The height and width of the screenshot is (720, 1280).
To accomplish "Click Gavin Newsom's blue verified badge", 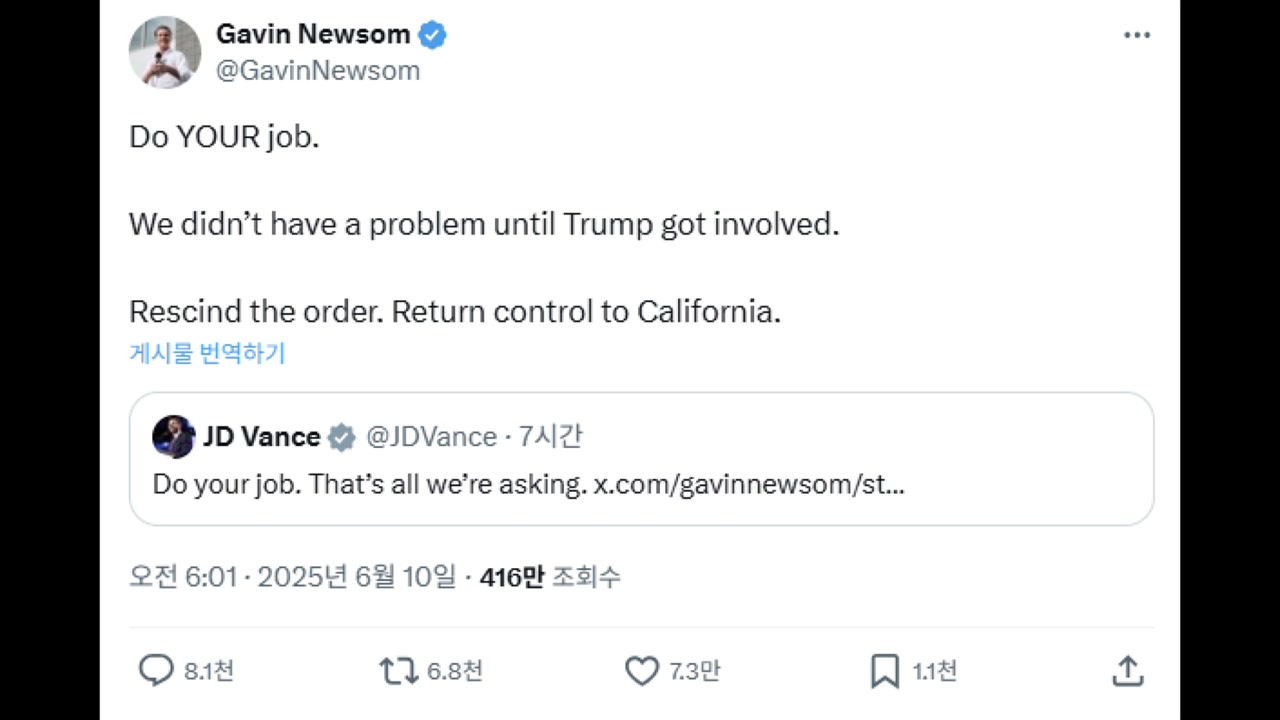I will click(x=432, y=35).
